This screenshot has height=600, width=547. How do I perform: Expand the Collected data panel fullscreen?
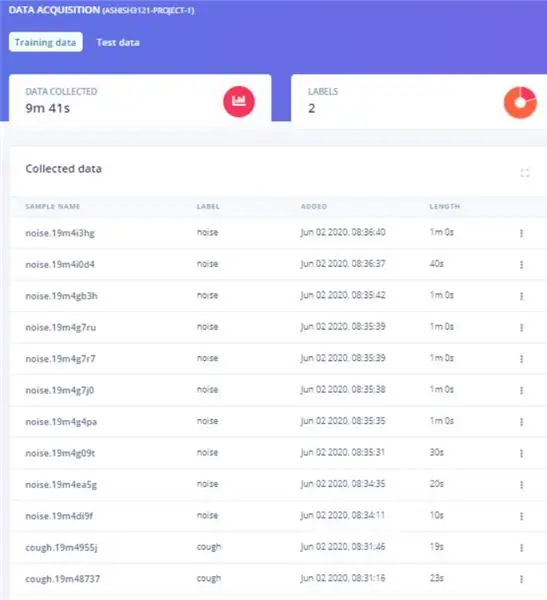tap(525, 173)
